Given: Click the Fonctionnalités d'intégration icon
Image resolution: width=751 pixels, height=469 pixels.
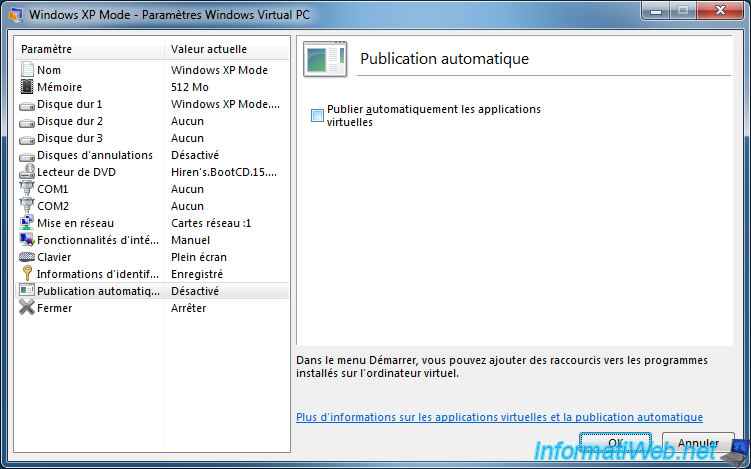Looking at the screenshot, I should (x=27, y=240).
